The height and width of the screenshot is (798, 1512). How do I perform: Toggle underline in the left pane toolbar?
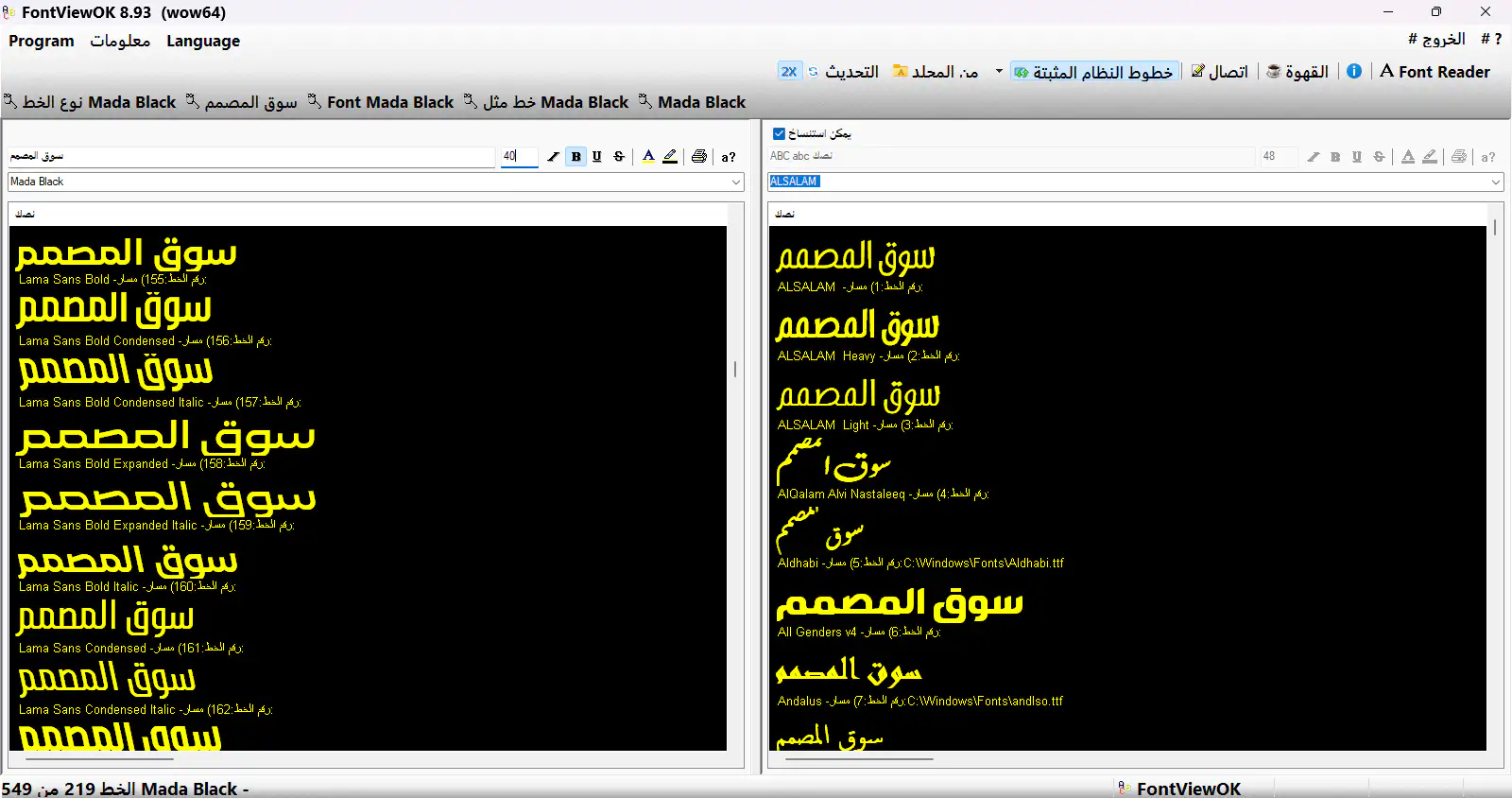pyautogui.click(x=597, y=157)
